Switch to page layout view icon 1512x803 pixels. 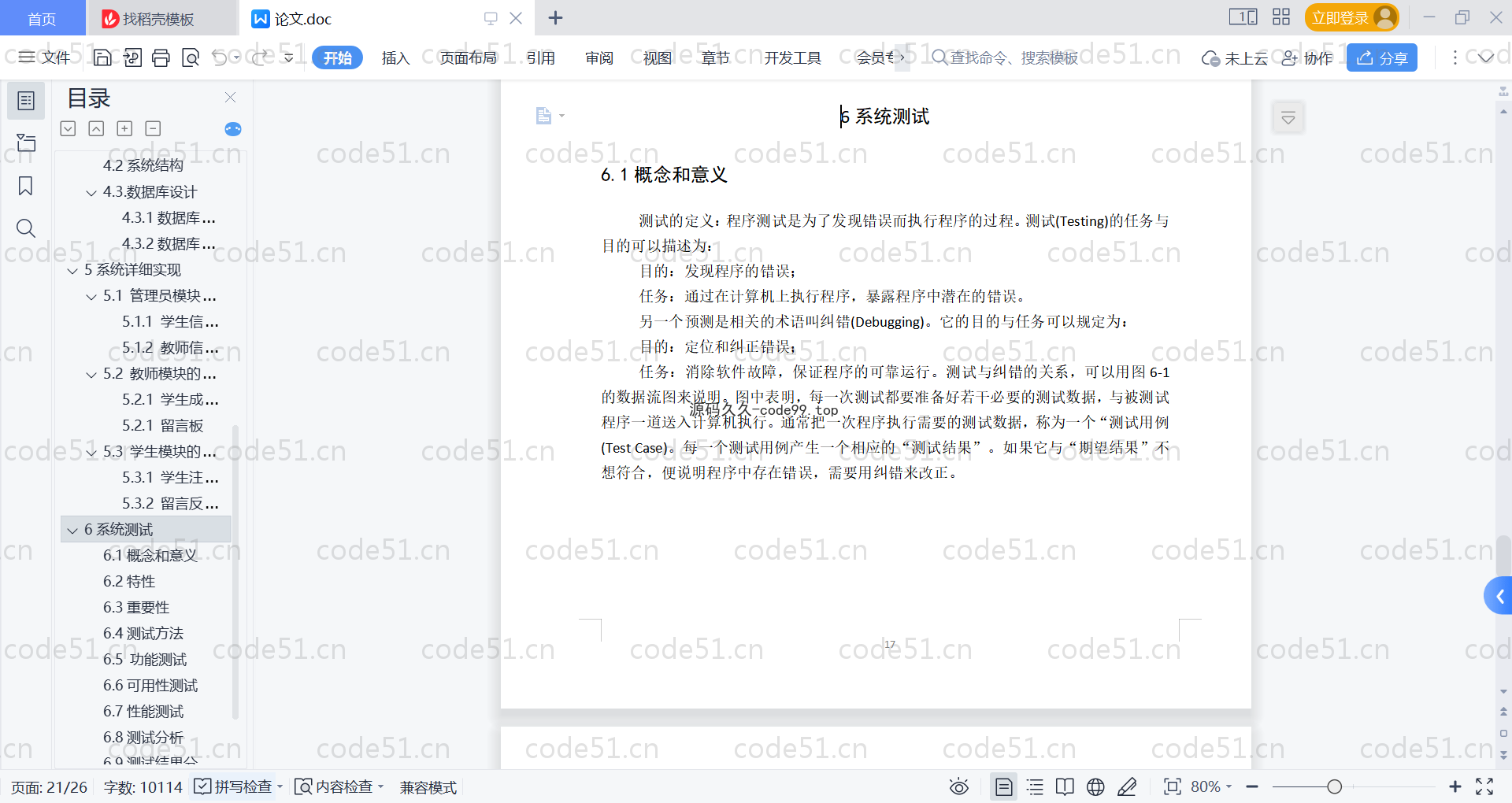click(x=1004, y=786)
